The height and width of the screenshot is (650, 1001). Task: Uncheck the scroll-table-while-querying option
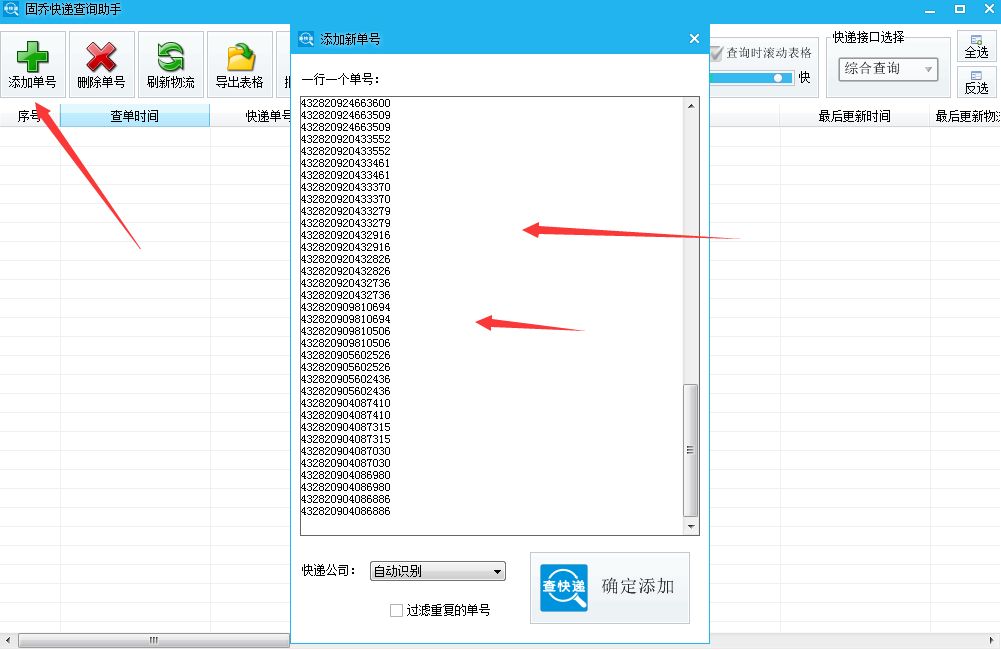pos(716,55)
